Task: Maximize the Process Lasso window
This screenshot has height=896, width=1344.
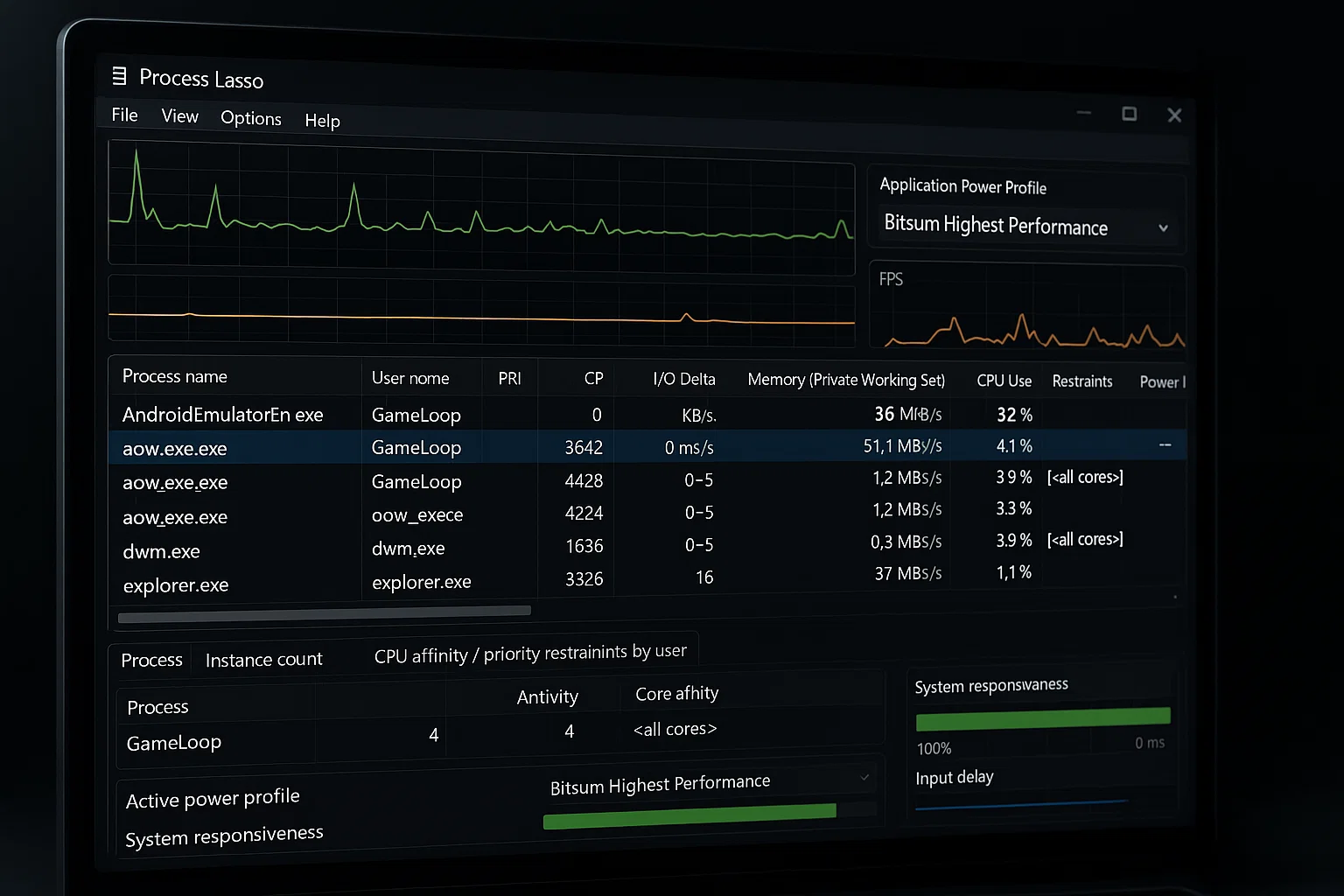Action: pyautogui.click(x=1130, y=114)
